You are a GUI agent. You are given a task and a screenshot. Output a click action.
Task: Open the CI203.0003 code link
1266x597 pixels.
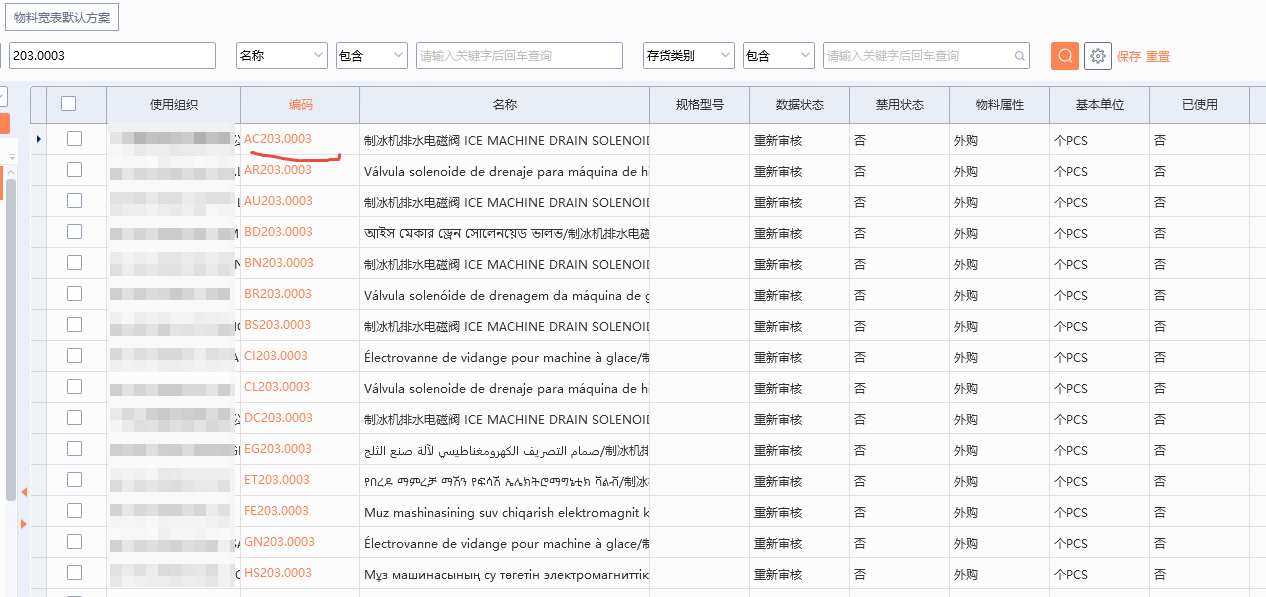click(x=276, y=356)
